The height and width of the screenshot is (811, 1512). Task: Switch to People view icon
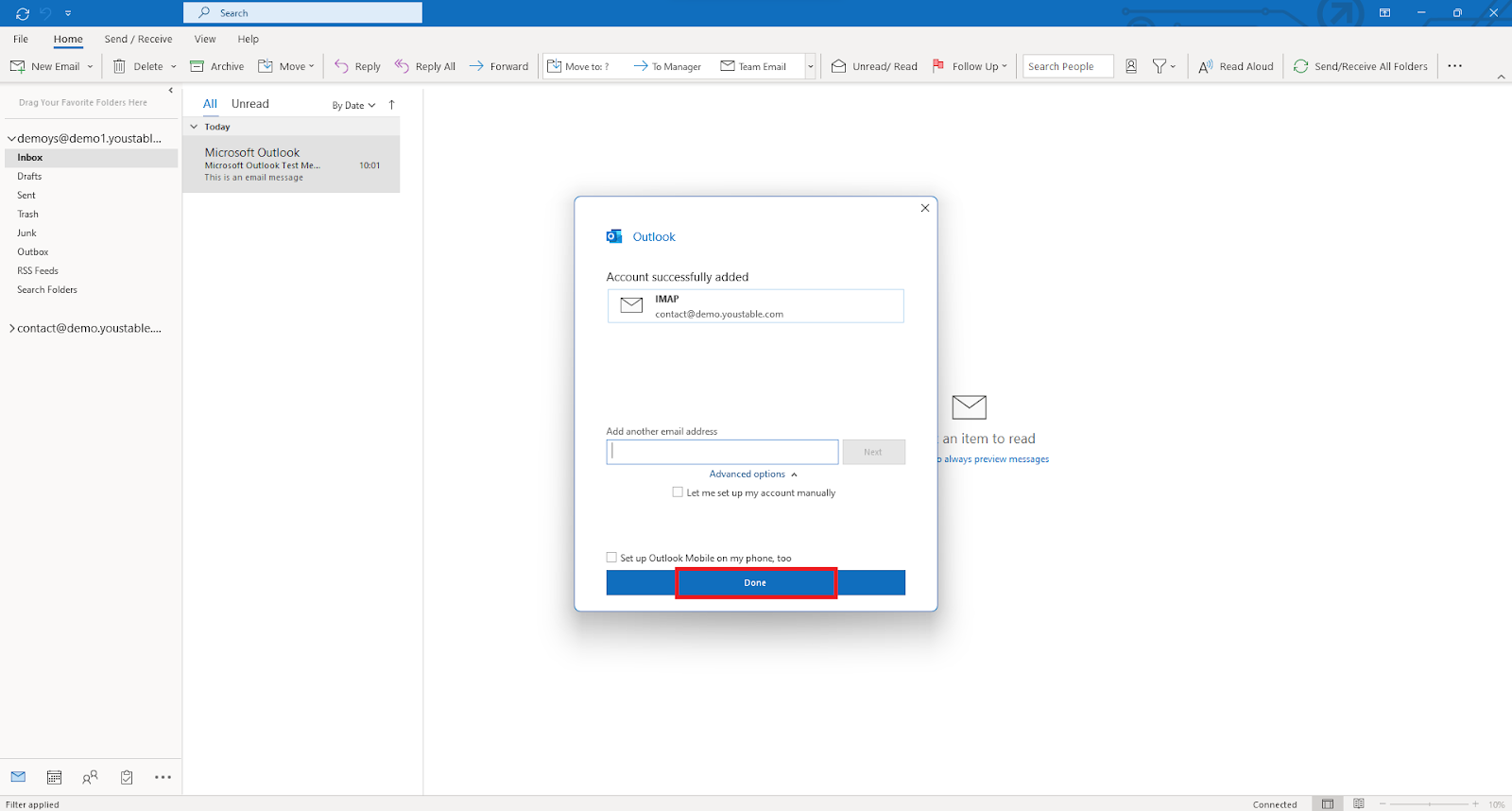point(90,777)
